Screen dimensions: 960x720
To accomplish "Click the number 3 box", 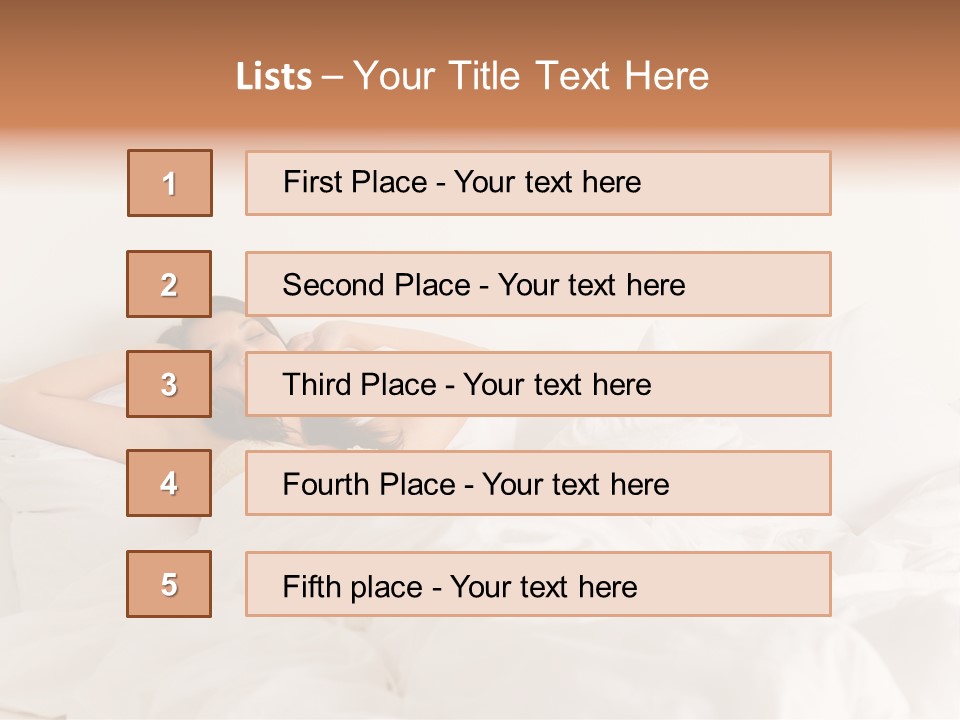I will 169,384.
